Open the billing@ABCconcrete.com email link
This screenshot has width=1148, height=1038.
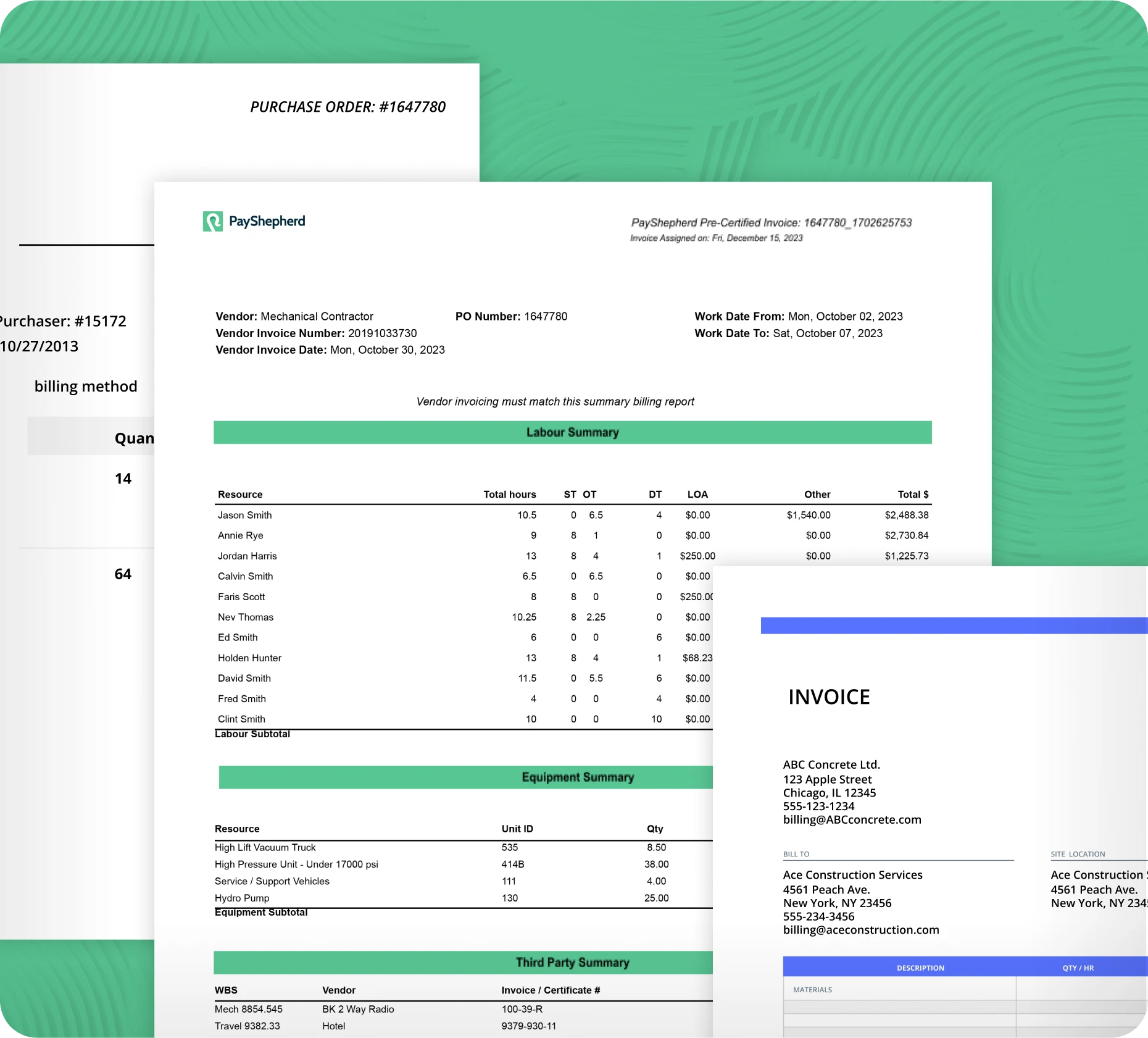tap(852, 819)
